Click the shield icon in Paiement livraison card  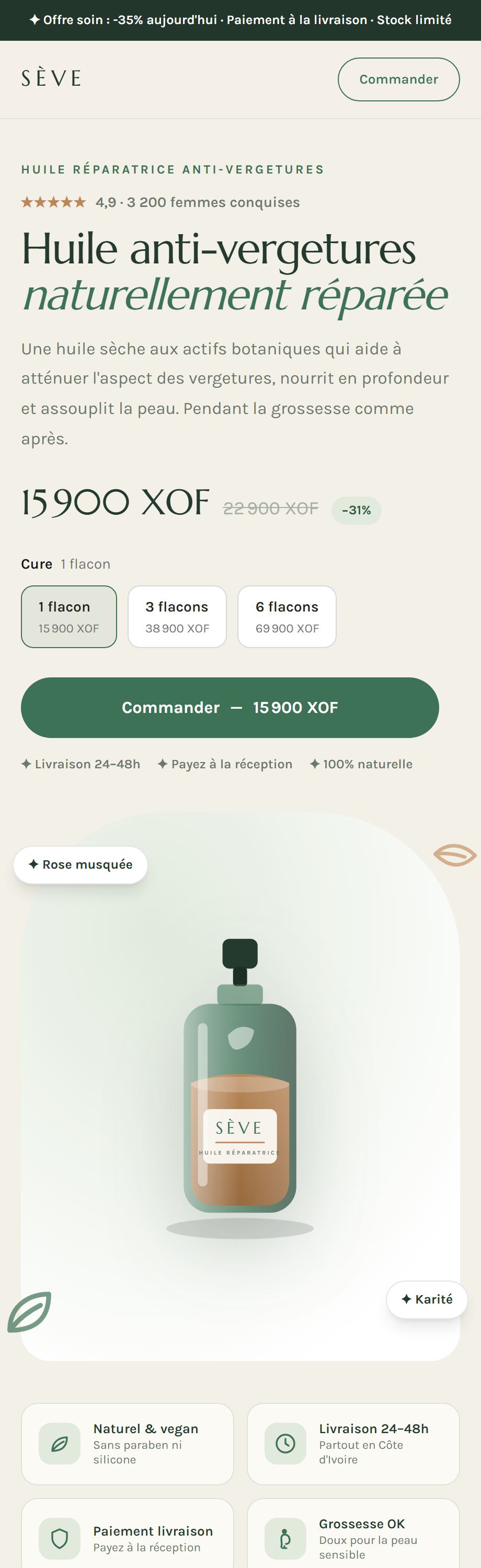(60, 1539)
